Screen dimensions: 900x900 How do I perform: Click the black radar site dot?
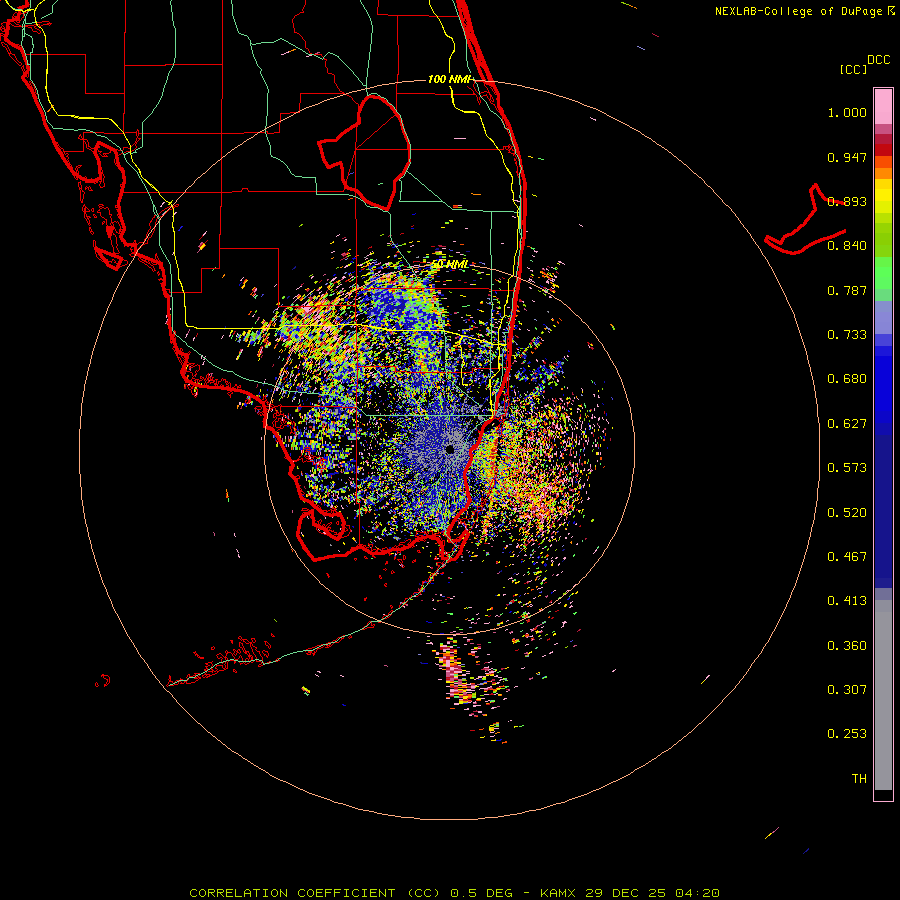[450, 449]
